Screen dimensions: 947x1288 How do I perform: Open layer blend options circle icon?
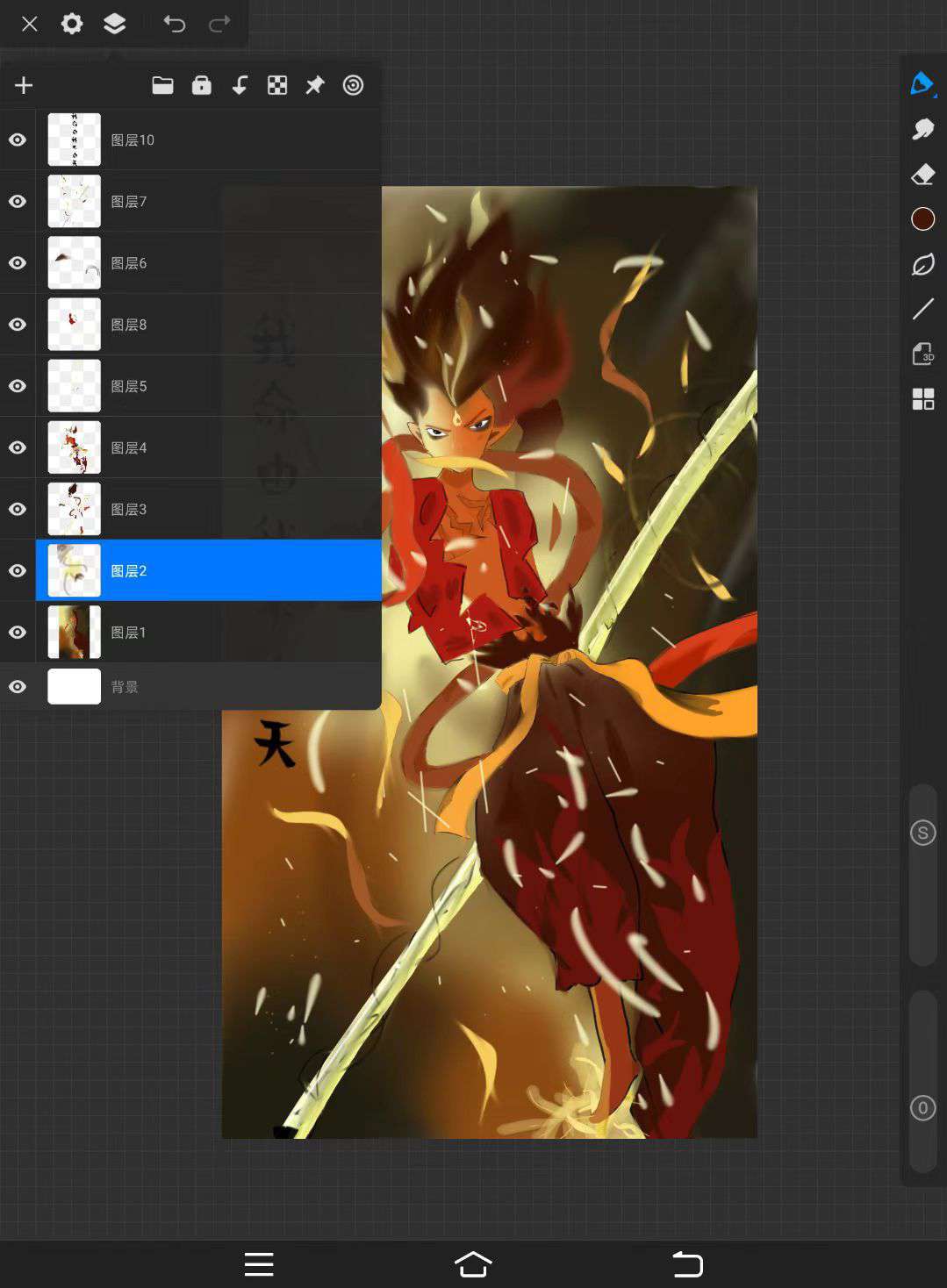353,85
